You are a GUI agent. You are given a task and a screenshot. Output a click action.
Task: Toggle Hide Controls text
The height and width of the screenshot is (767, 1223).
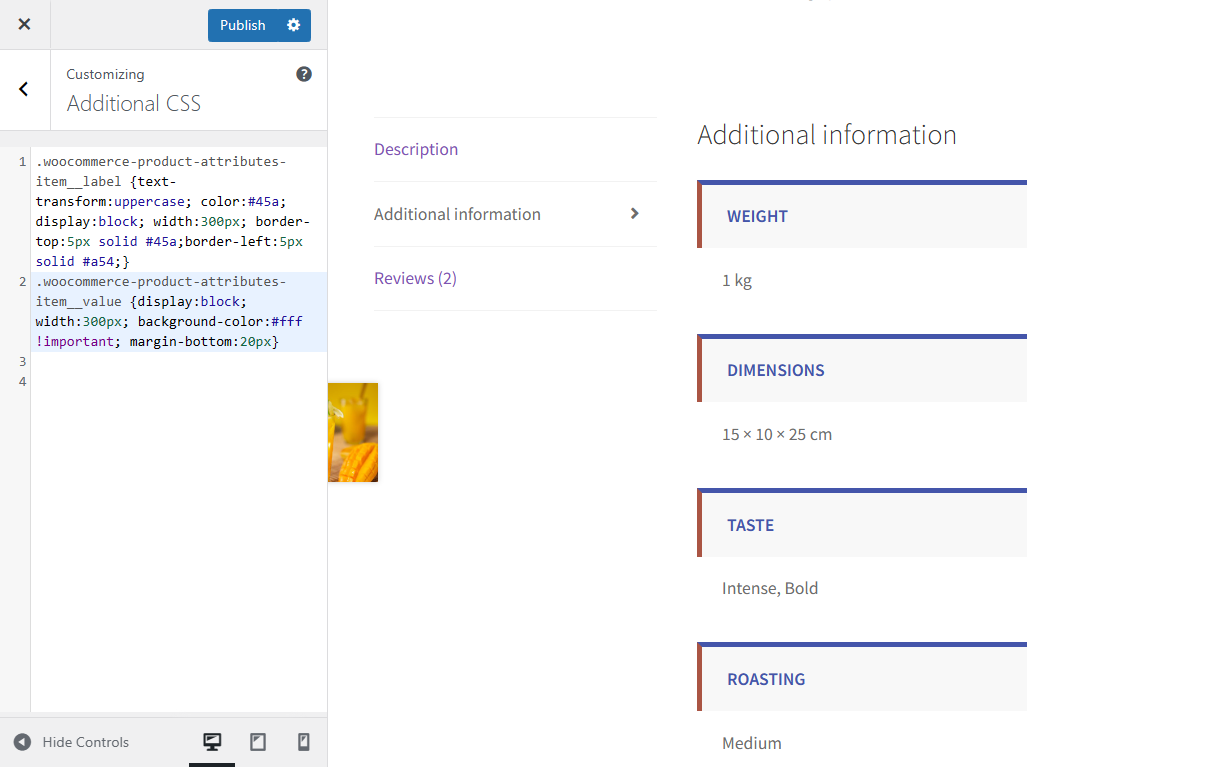coord(86,742)
